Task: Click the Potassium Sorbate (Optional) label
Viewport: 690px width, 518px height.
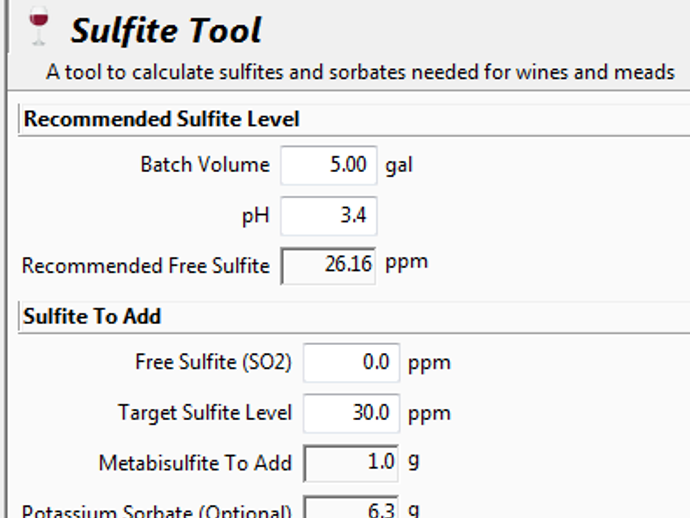Action: [156, 510]
